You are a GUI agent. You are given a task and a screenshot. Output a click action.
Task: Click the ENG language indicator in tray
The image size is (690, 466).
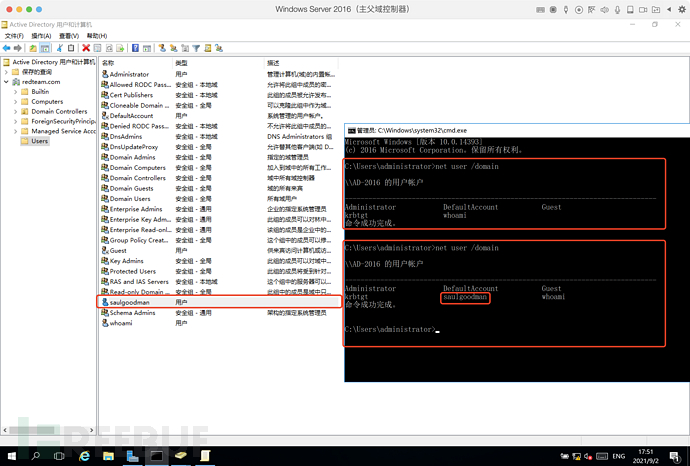[x=619, y=456]
